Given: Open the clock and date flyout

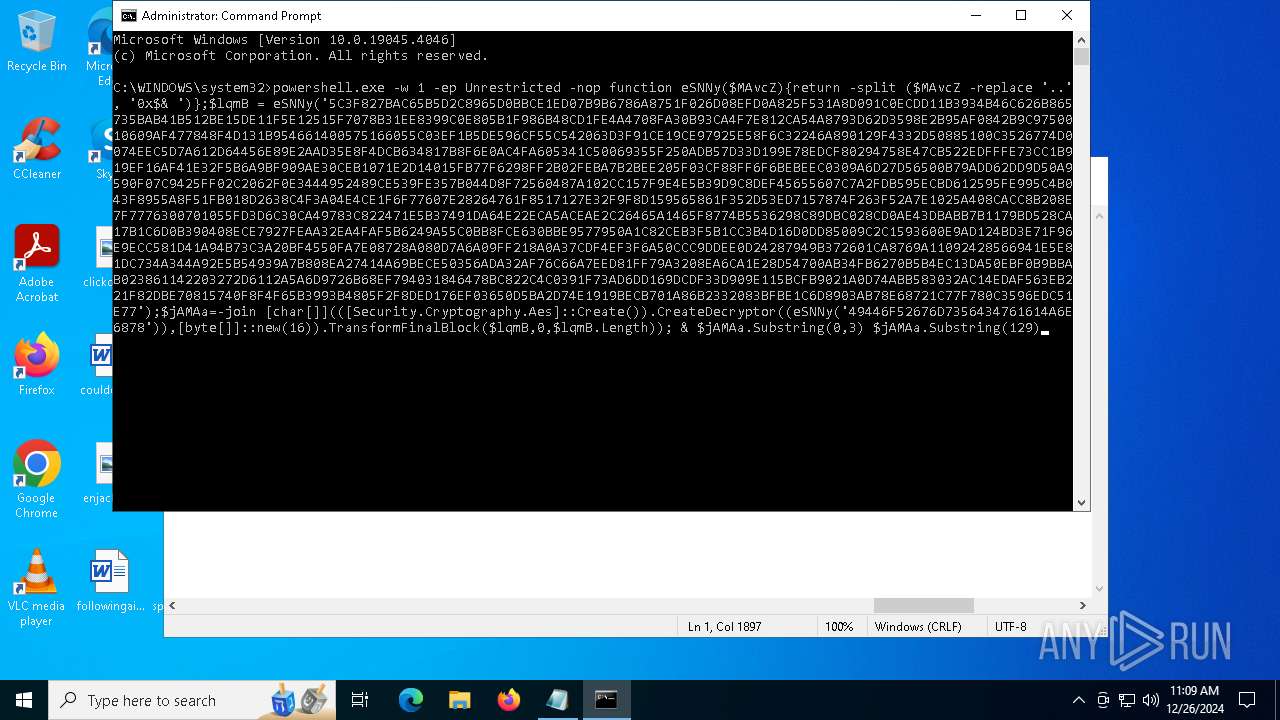Looking at the screenshot, I should click(1194, 700).
